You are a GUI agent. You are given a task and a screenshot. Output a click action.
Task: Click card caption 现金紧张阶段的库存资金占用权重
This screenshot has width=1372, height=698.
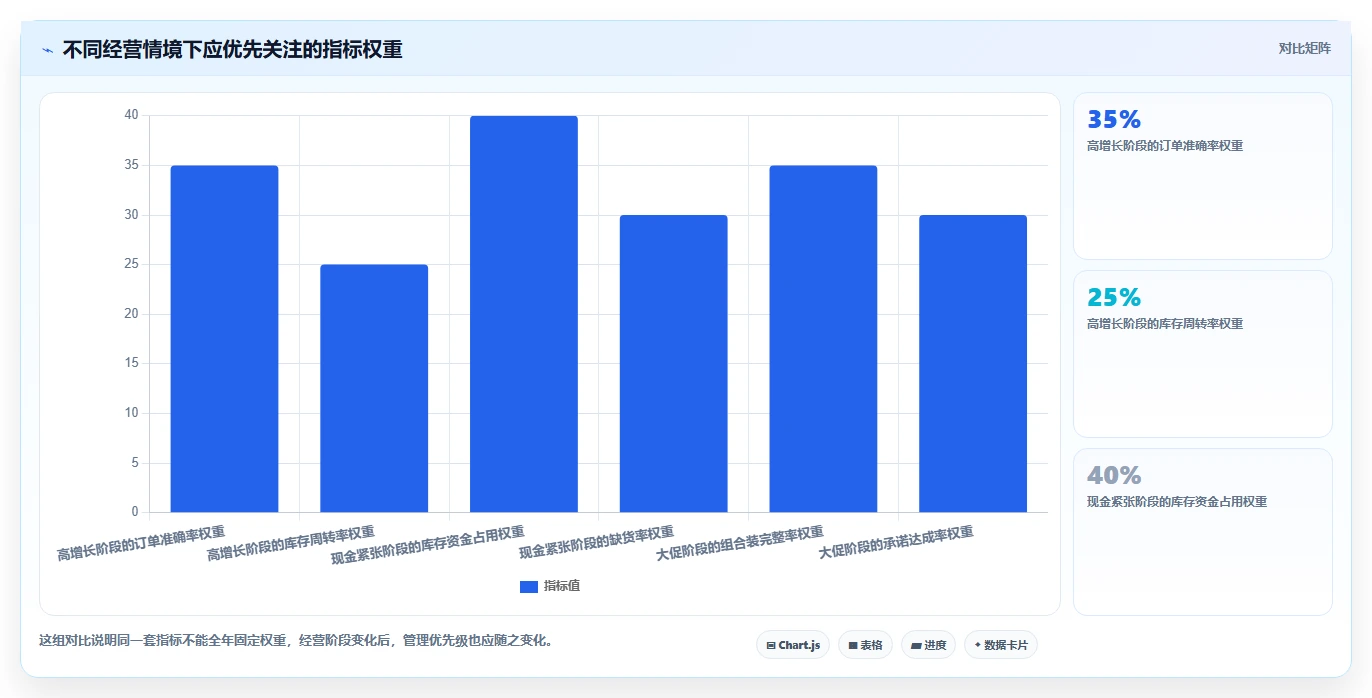1177,502
